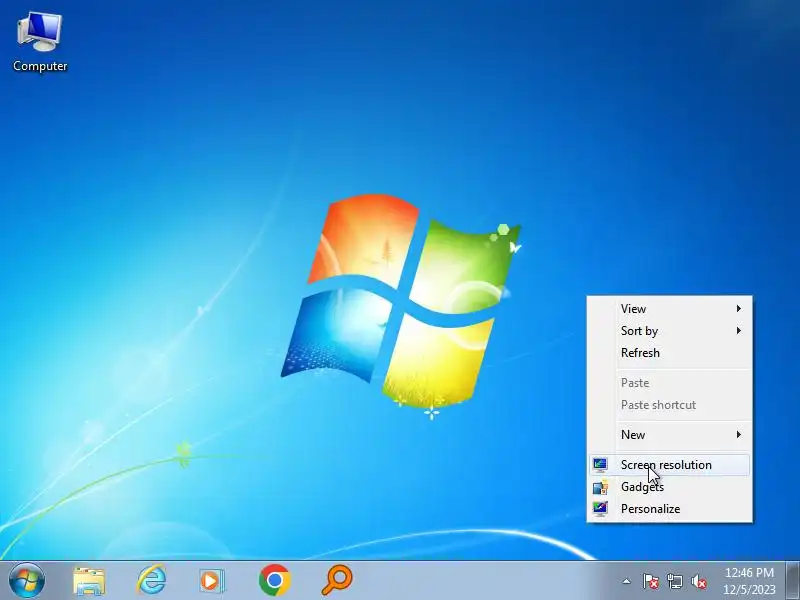The height and width of the screenshot is (600, 800).
Task: Click the Show Desktop strip at the taskbar end
Action: [x=792, y=581]
